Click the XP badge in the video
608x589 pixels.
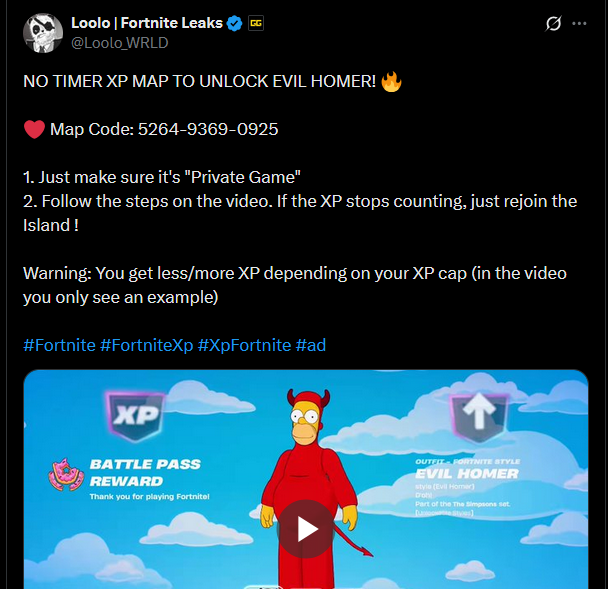coord(135,416)
